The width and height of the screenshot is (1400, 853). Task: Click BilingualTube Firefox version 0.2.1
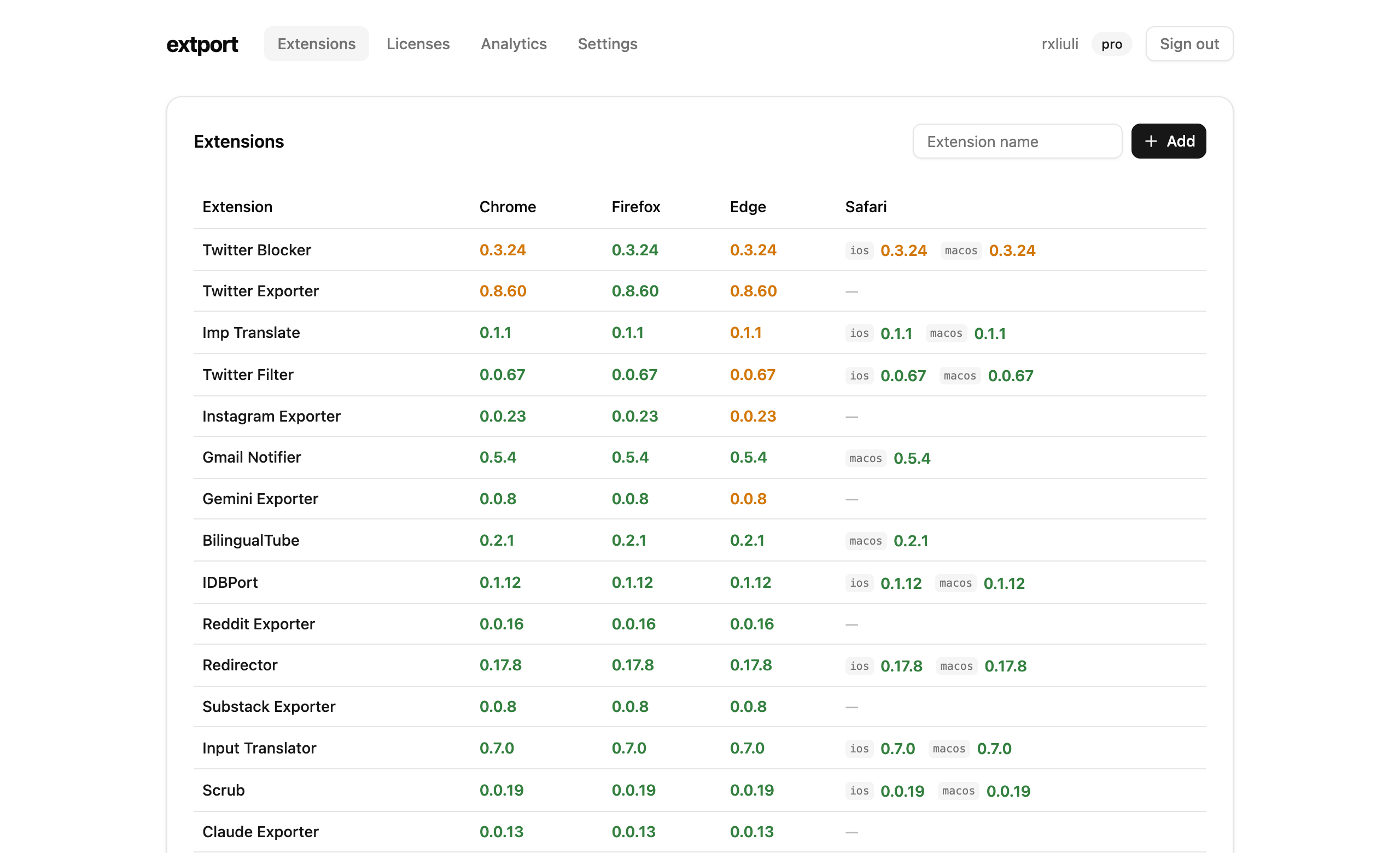tap(628, 540)
